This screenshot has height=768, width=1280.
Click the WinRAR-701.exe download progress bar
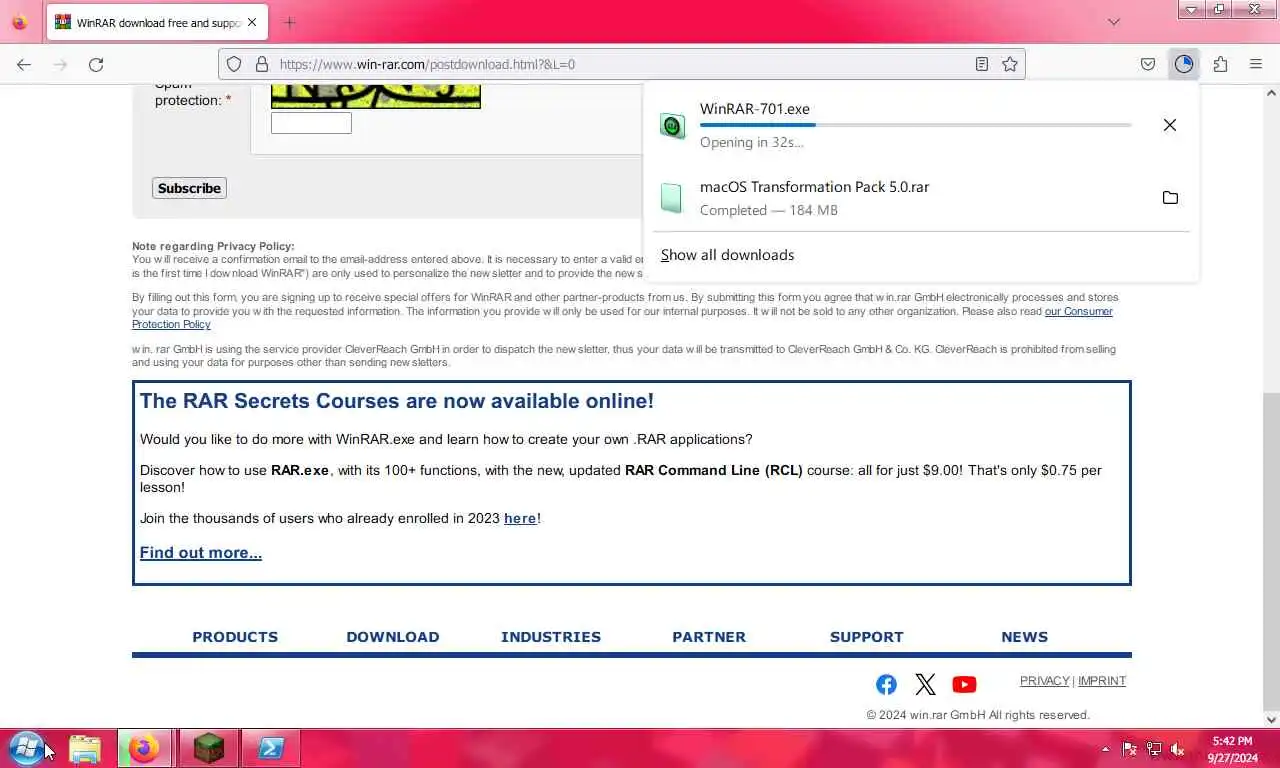point(915,125)
